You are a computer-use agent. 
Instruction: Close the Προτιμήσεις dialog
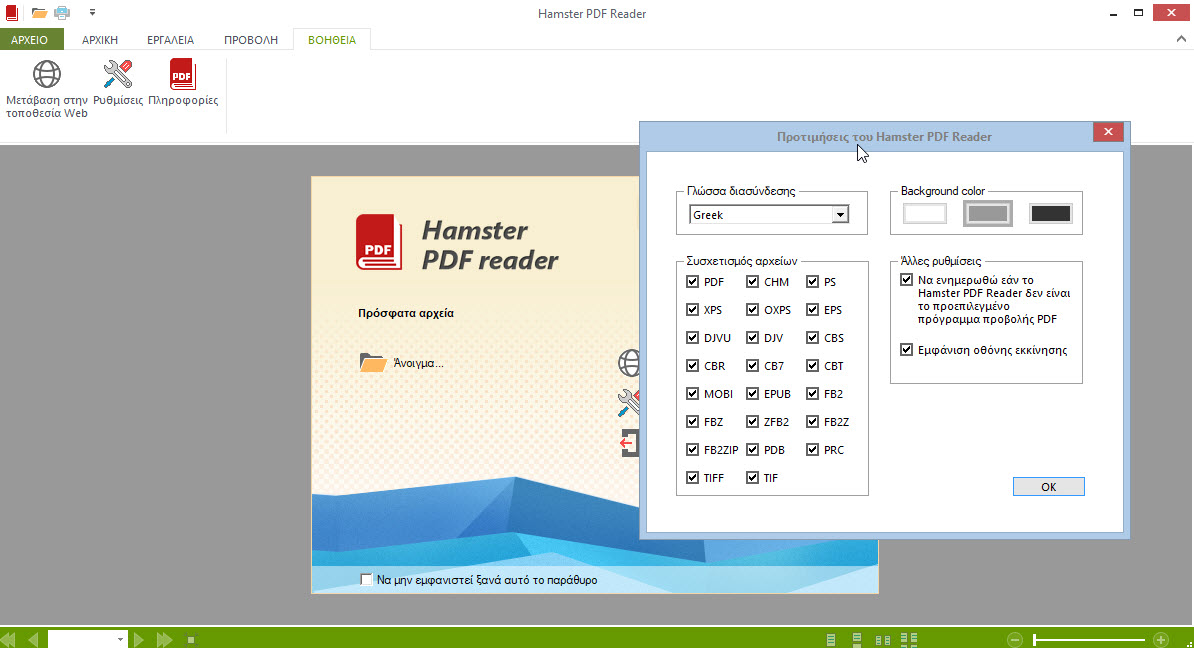(x=1108, y=132)
